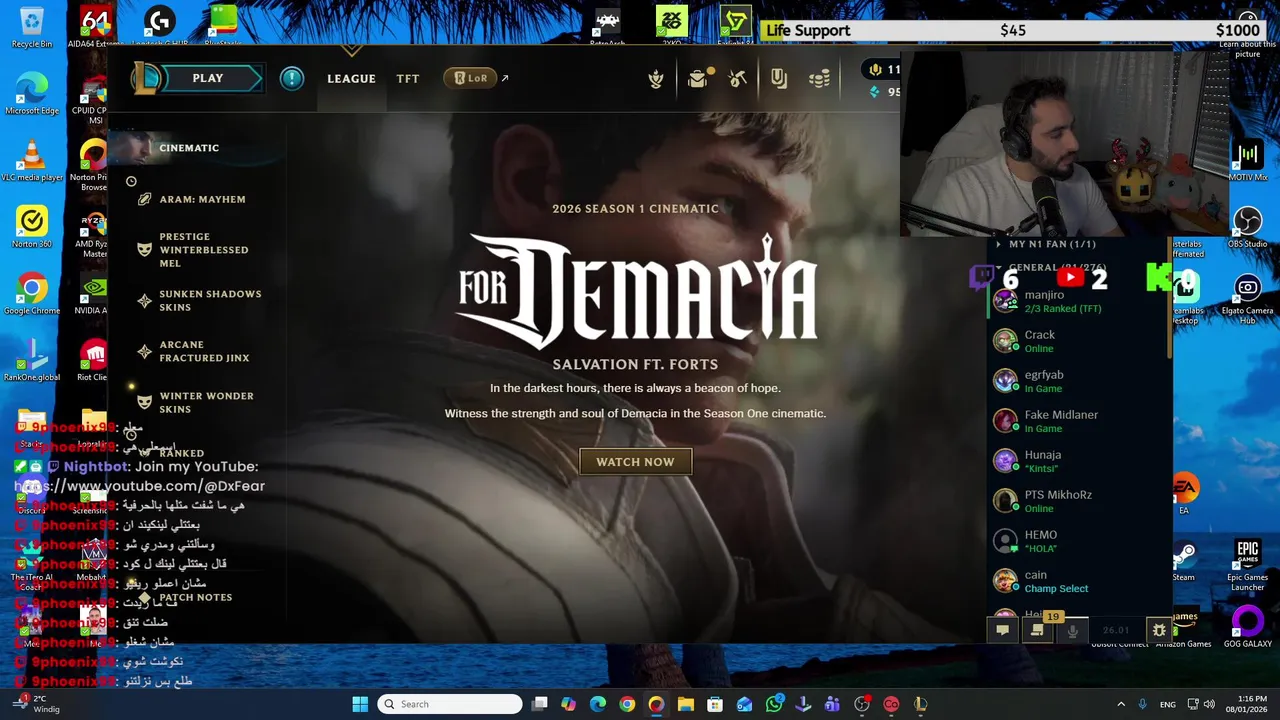
Task: Open the League client icon on the taskbar
Action: [920, 704]
